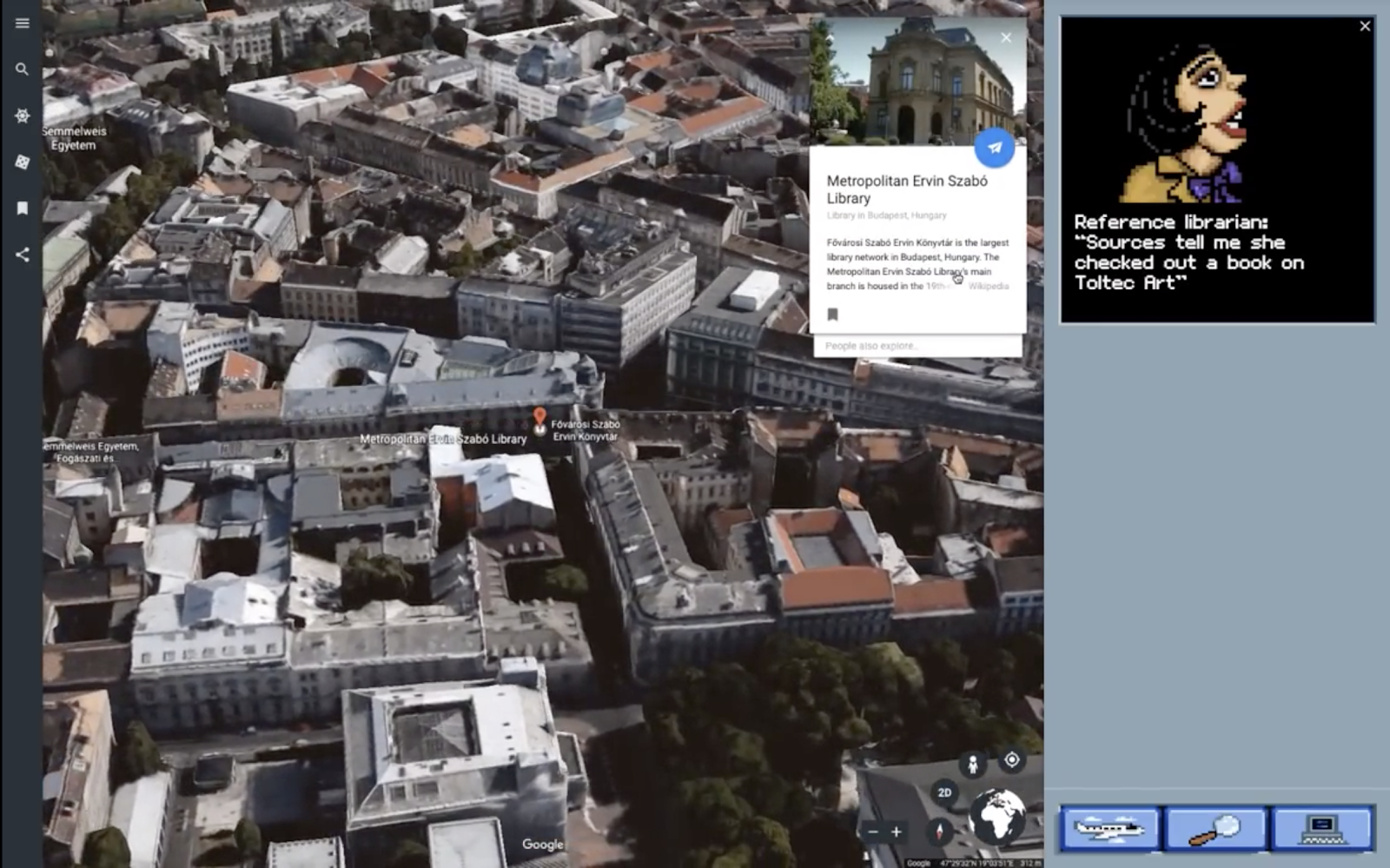Open Voyager via the ship wheel icon
This screenshot has width=1390, height=868.
pyautogui.click(x=22, y=116)
